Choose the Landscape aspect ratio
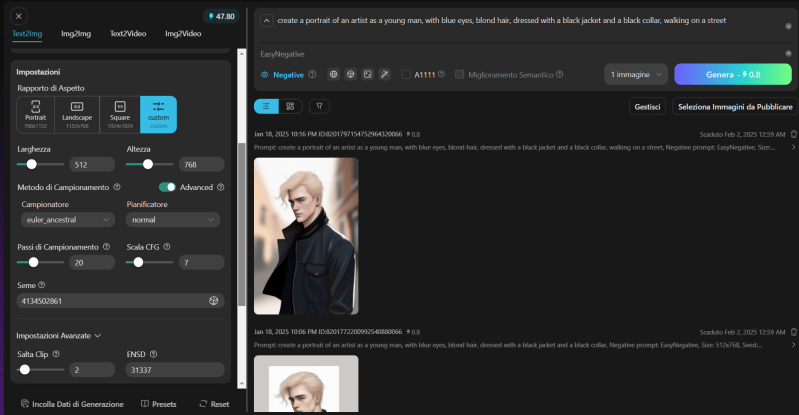Viewport: 799px width, 415px height. pos(78,114)
